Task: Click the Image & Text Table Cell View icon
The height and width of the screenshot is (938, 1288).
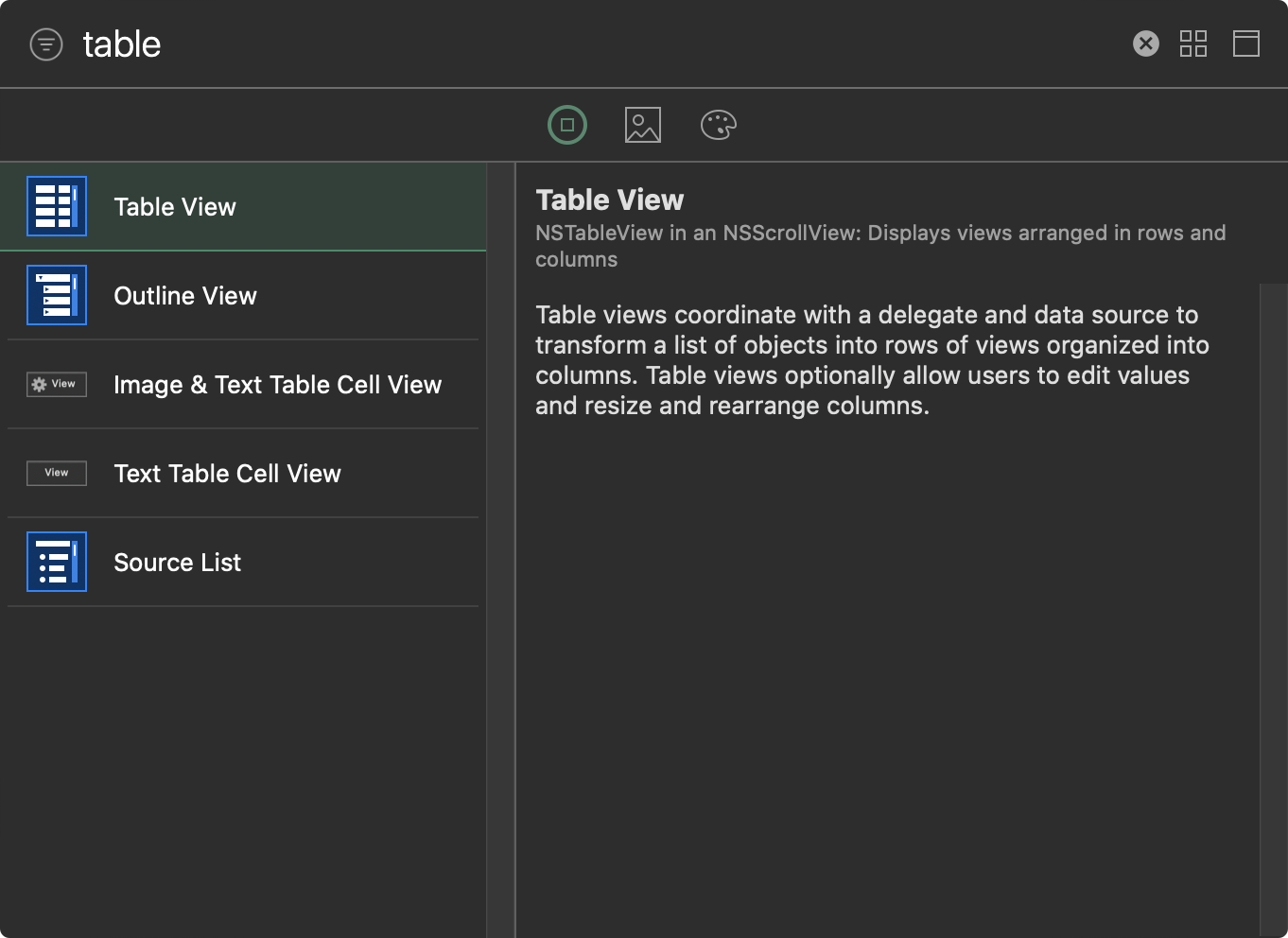Action: (x=57, y=384)
